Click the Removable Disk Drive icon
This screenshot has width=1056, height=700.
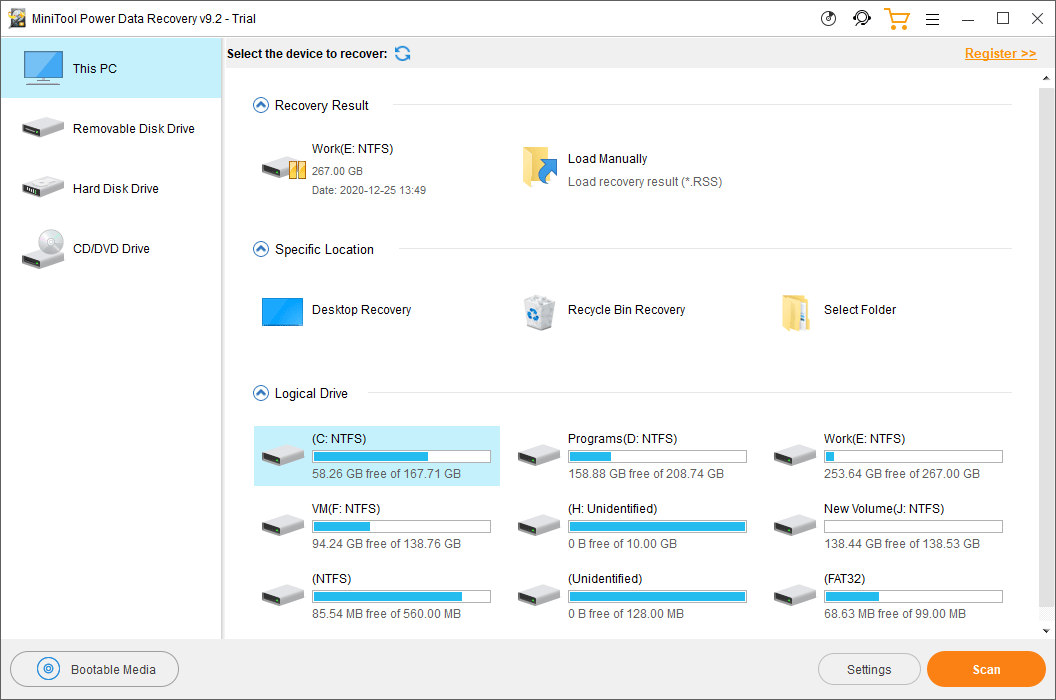pos(43,127)
